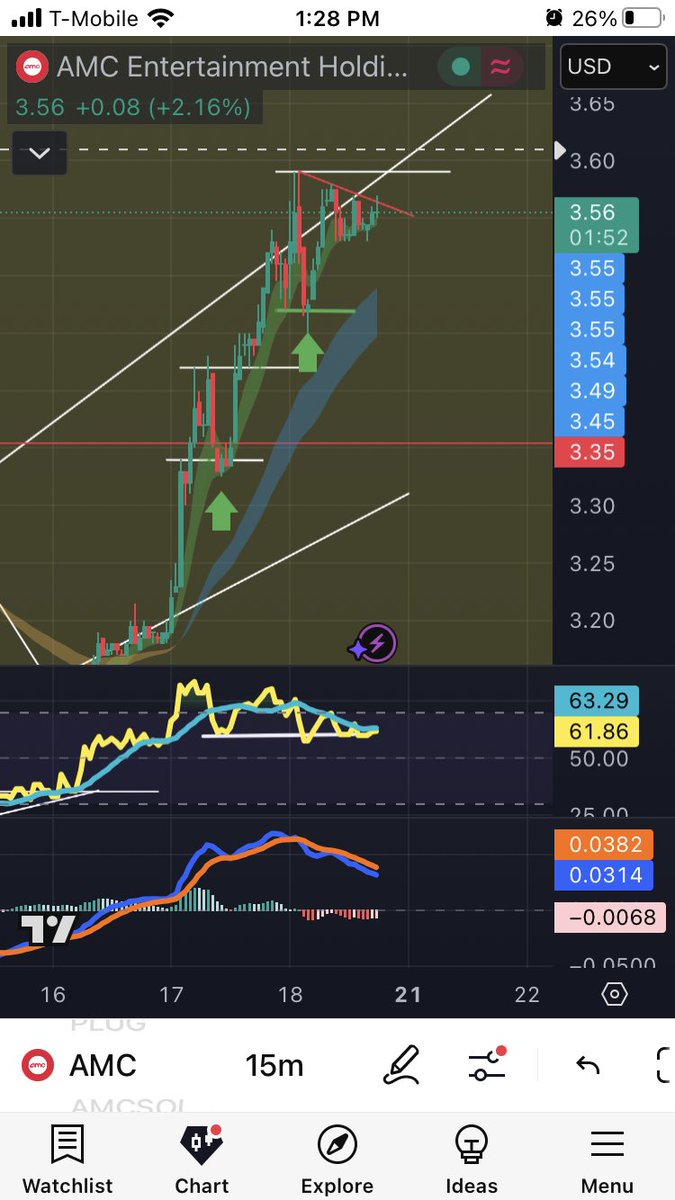This screenshot has width=675, height=1200.
Task: Open the hexagon time axis settings icon
Action: (x=615, y=994)
